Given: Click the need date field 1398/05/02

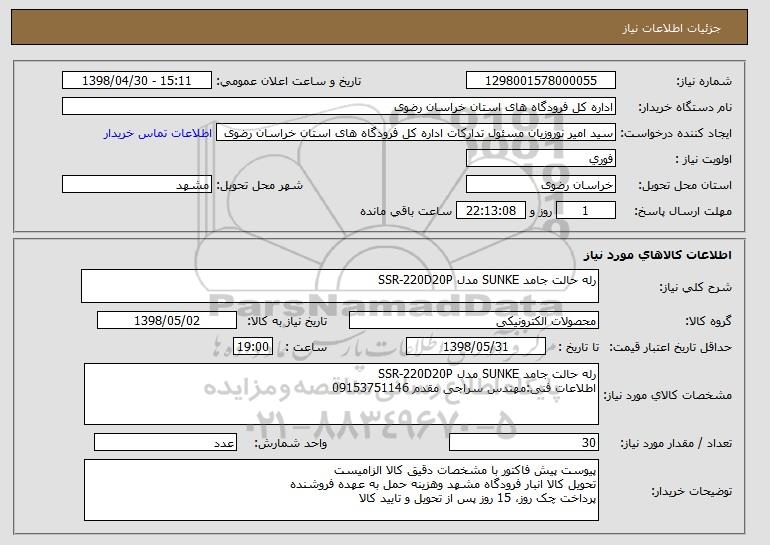Looking at the screenshot, I should pos(167,321).
